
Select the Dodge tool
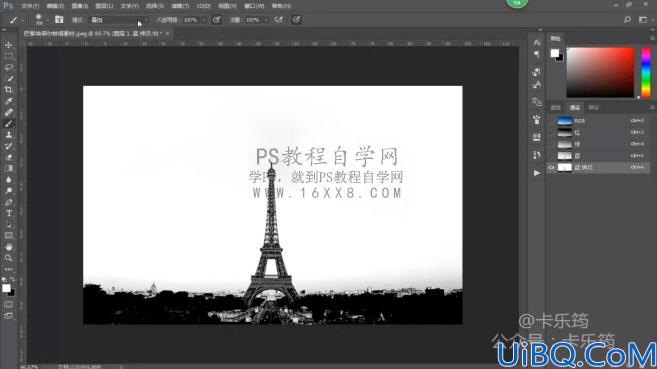click(8, 191)
